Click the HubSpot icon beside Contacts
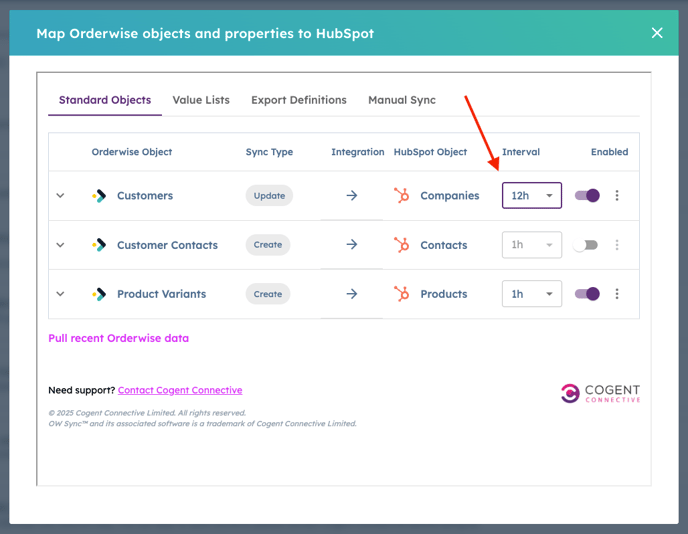This screenshot has width=688, height=534. pyautogui.click(x=401, y=245)
